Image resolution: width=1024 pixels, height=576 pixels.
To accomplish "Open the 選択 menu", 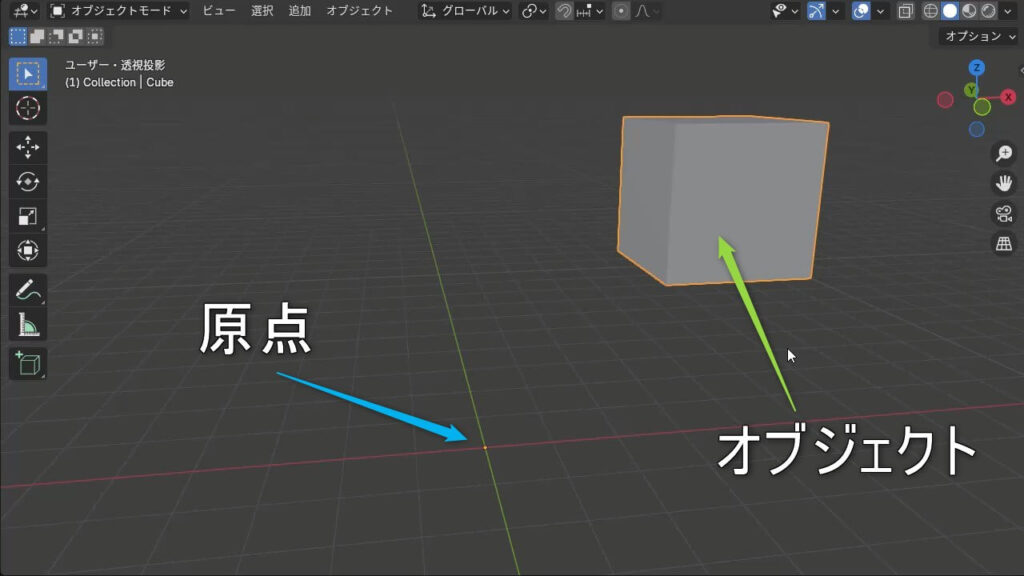I will (x=262, y=11).
